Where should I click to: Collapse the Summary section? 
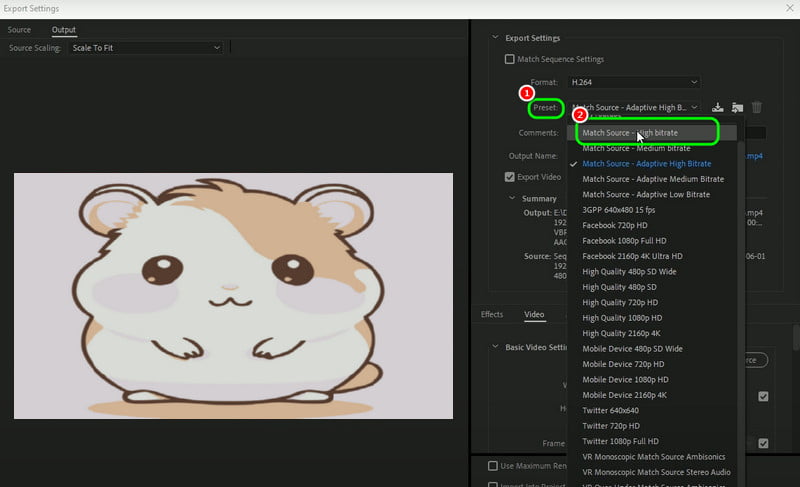pyautogui.click(x=512, y=198)
